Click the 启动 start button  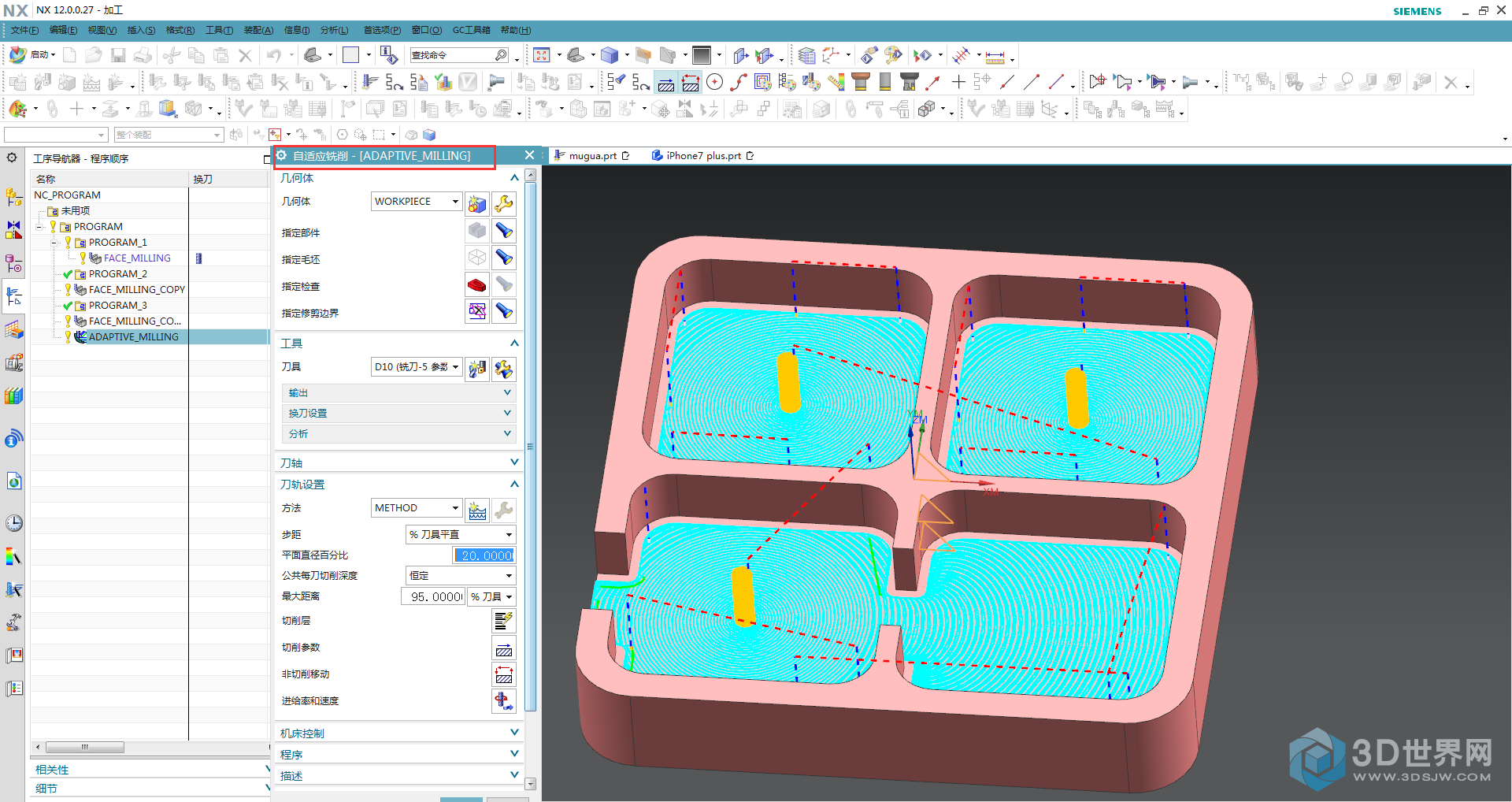tap(32, 55)
